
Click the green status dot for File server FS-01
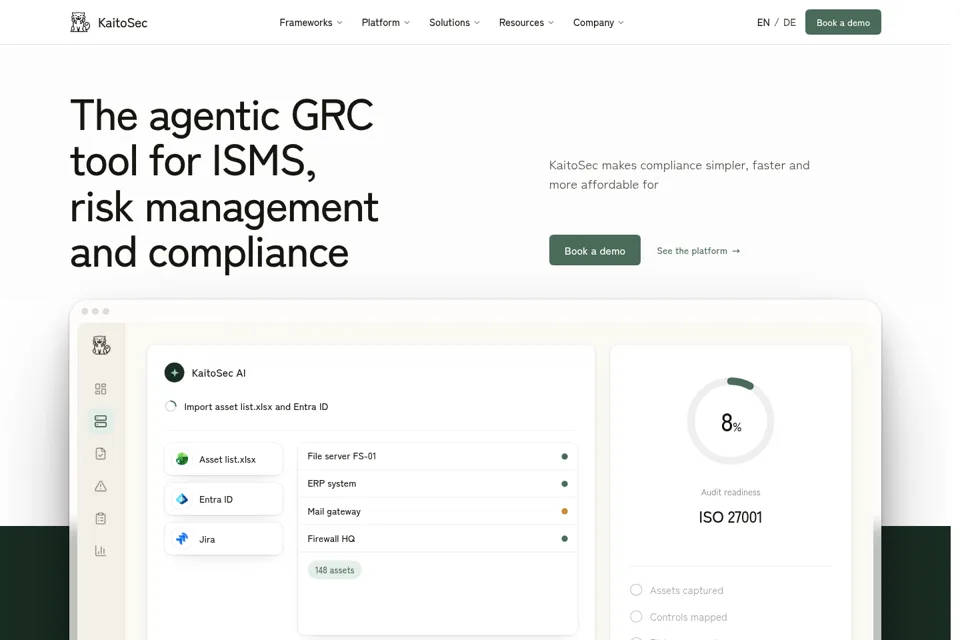tap(564, 456)
